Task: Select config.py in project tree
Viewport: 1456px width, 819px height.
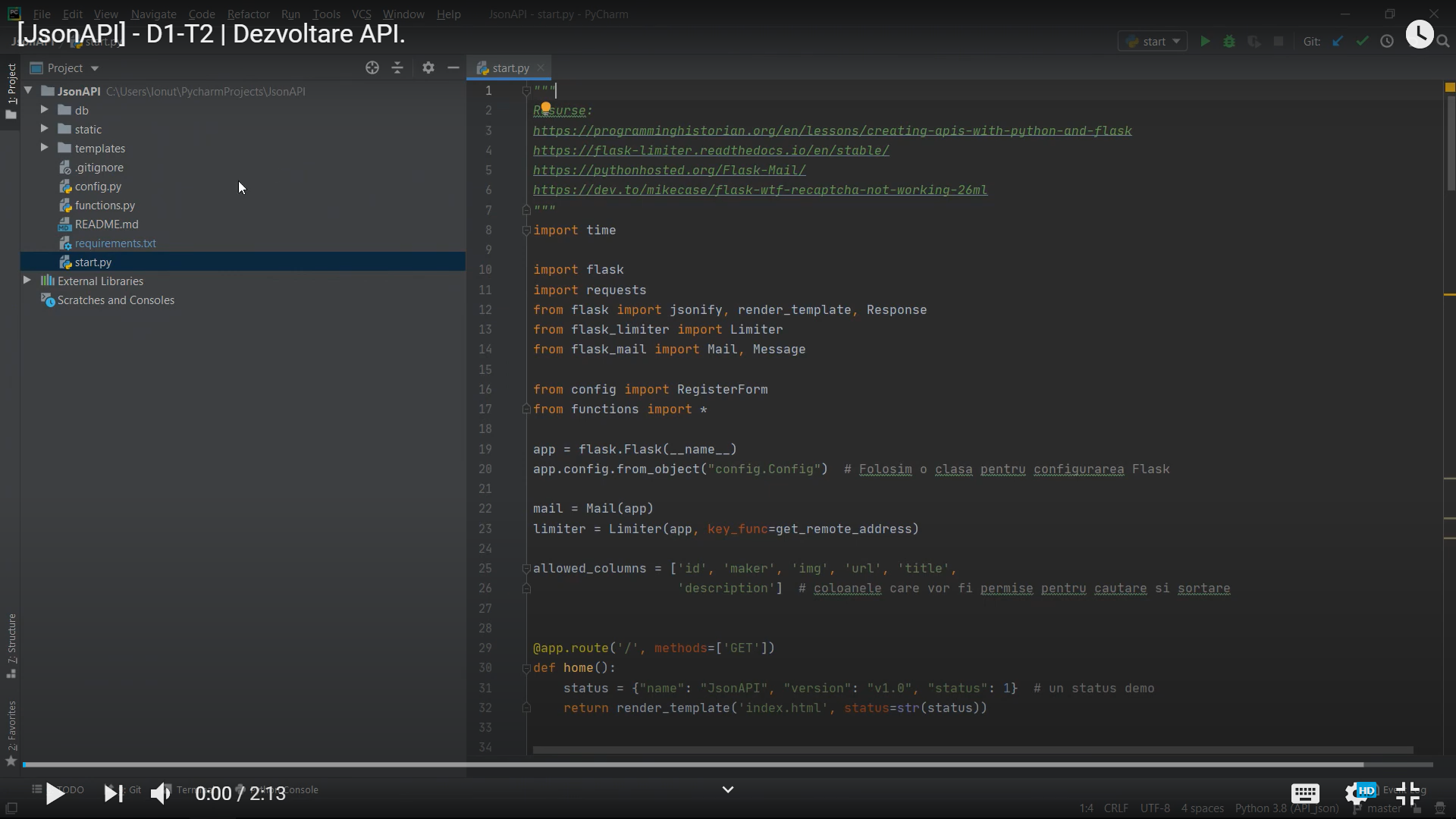Action: pos(98,187)
